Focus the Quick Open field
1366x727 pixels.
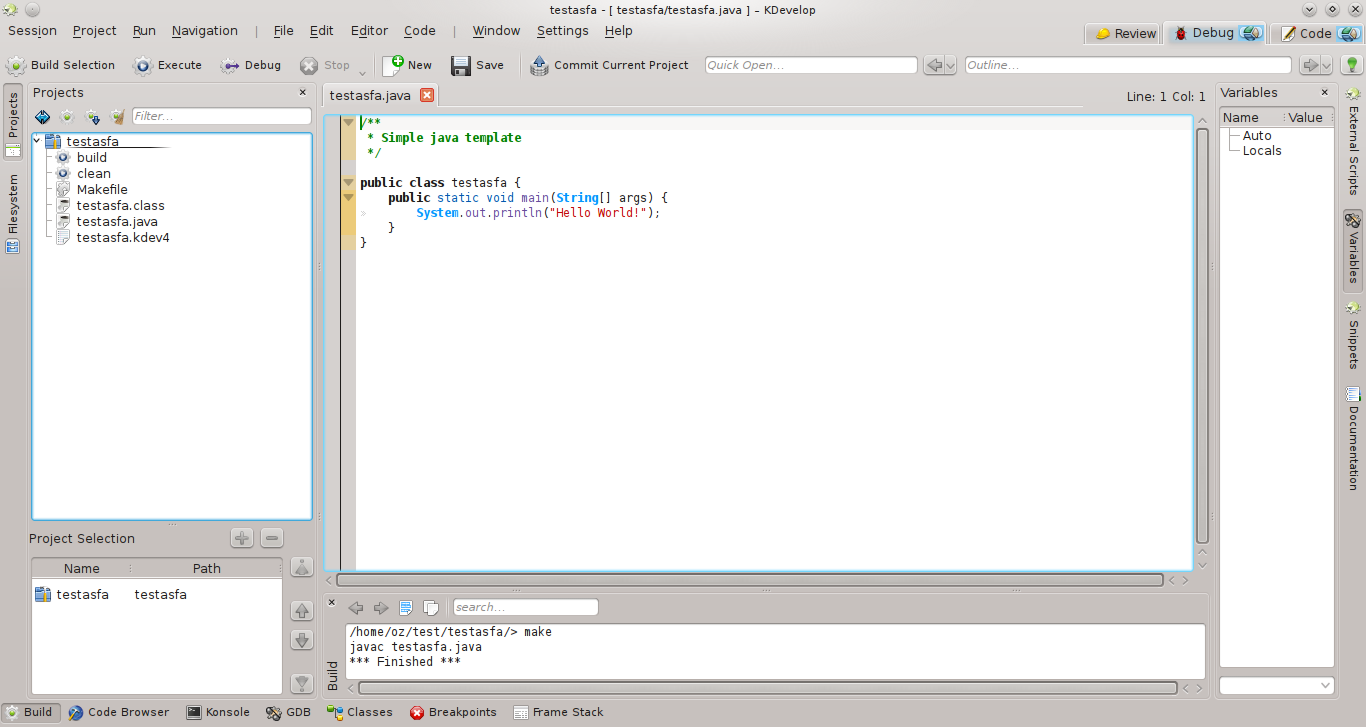click(x=811, y=65)
